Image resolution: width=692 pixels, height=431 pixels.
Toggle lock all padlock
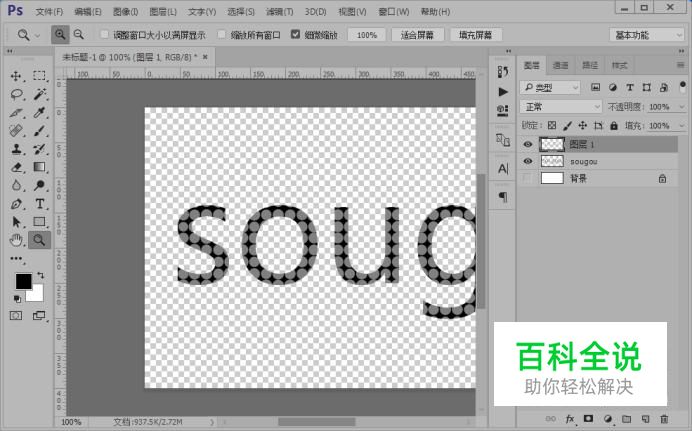tap(614, 126)
